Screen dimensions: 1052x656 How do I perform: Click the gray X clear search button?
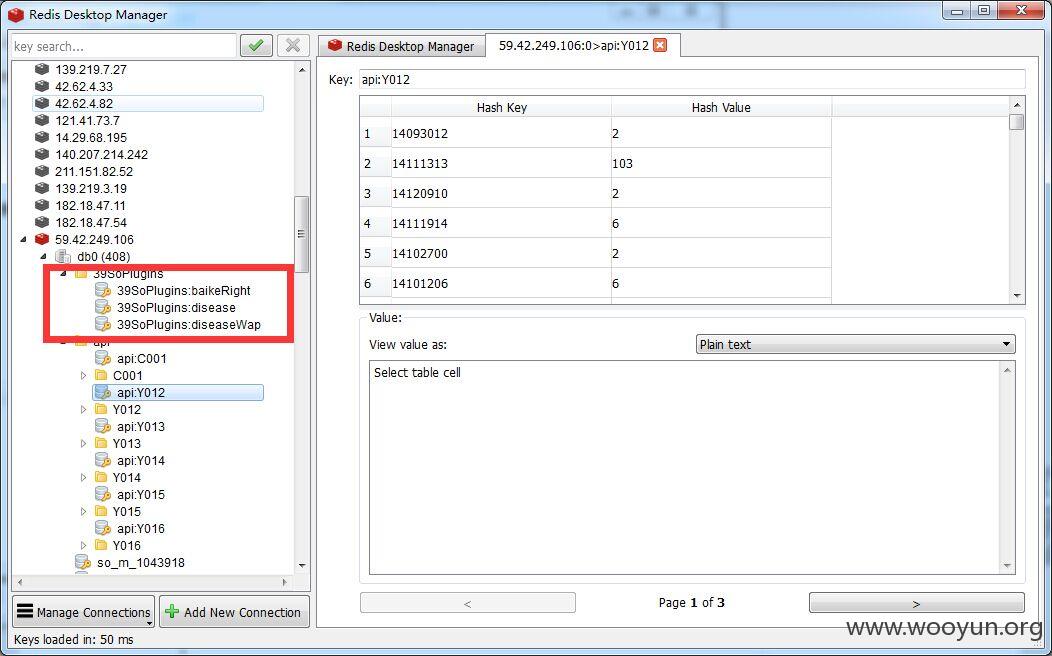point(293,46)
